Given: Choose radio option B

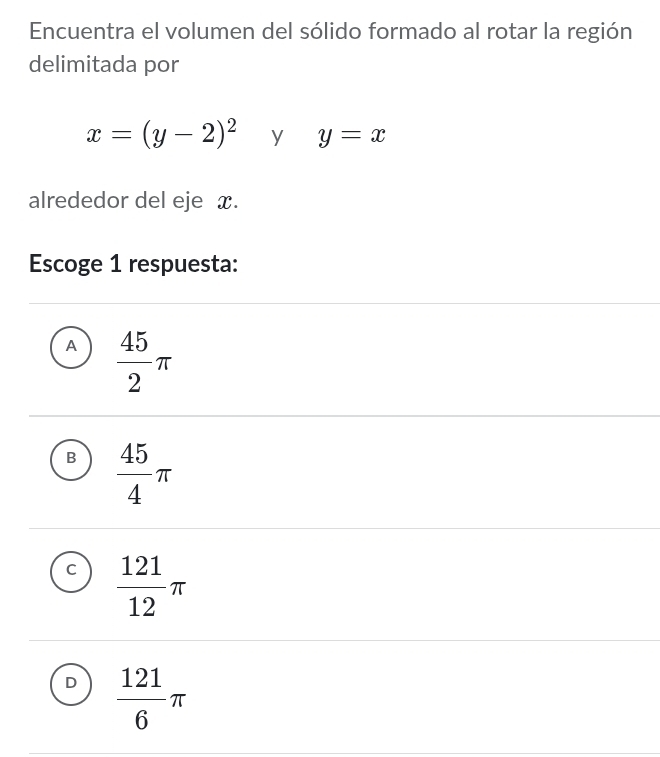Looking at the screenshot, I should tap(70, 459).
